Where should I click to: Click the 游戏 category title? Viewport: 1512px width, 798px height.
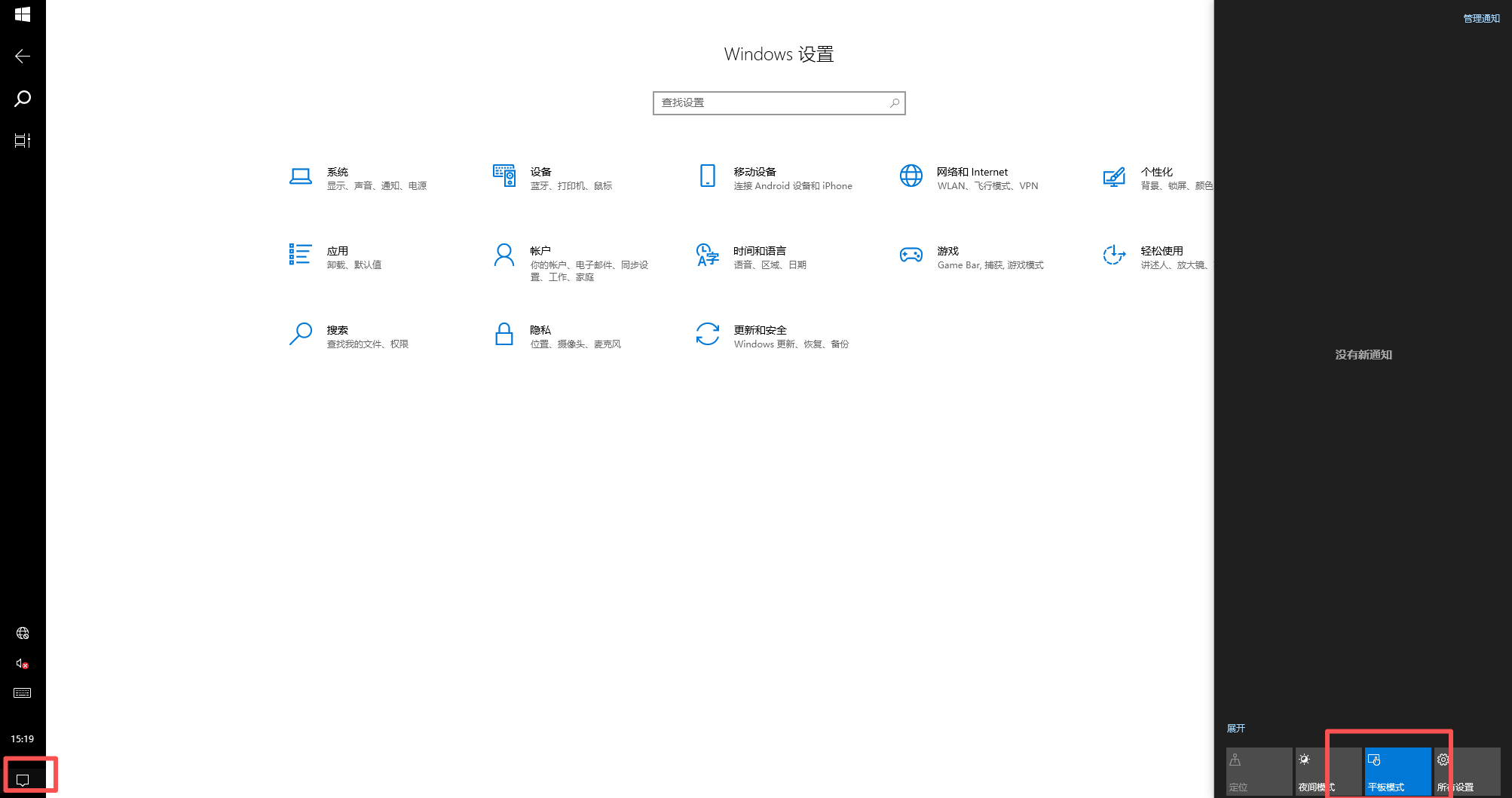(x=948, y=252)
